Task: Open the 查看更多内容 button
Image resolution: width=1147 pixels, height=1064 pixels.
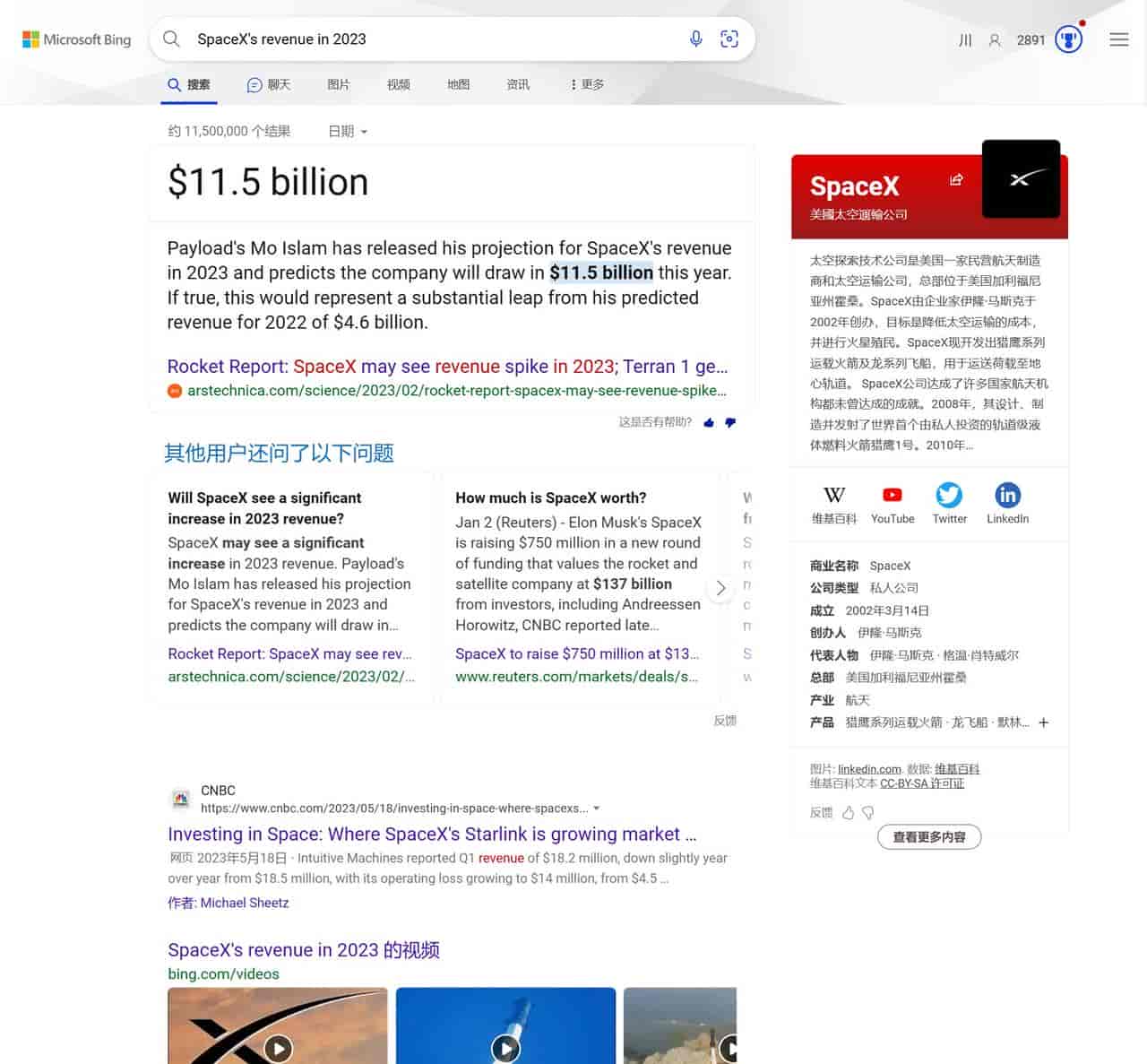Action: (929, 836)
